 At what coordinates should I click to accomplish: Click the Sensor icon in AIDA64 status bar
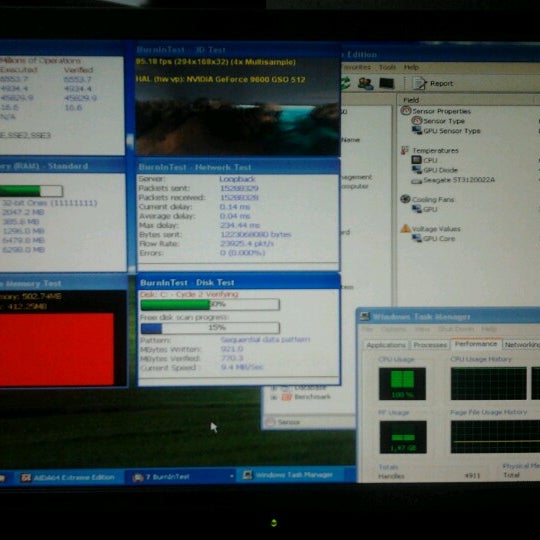coord(271,422)
